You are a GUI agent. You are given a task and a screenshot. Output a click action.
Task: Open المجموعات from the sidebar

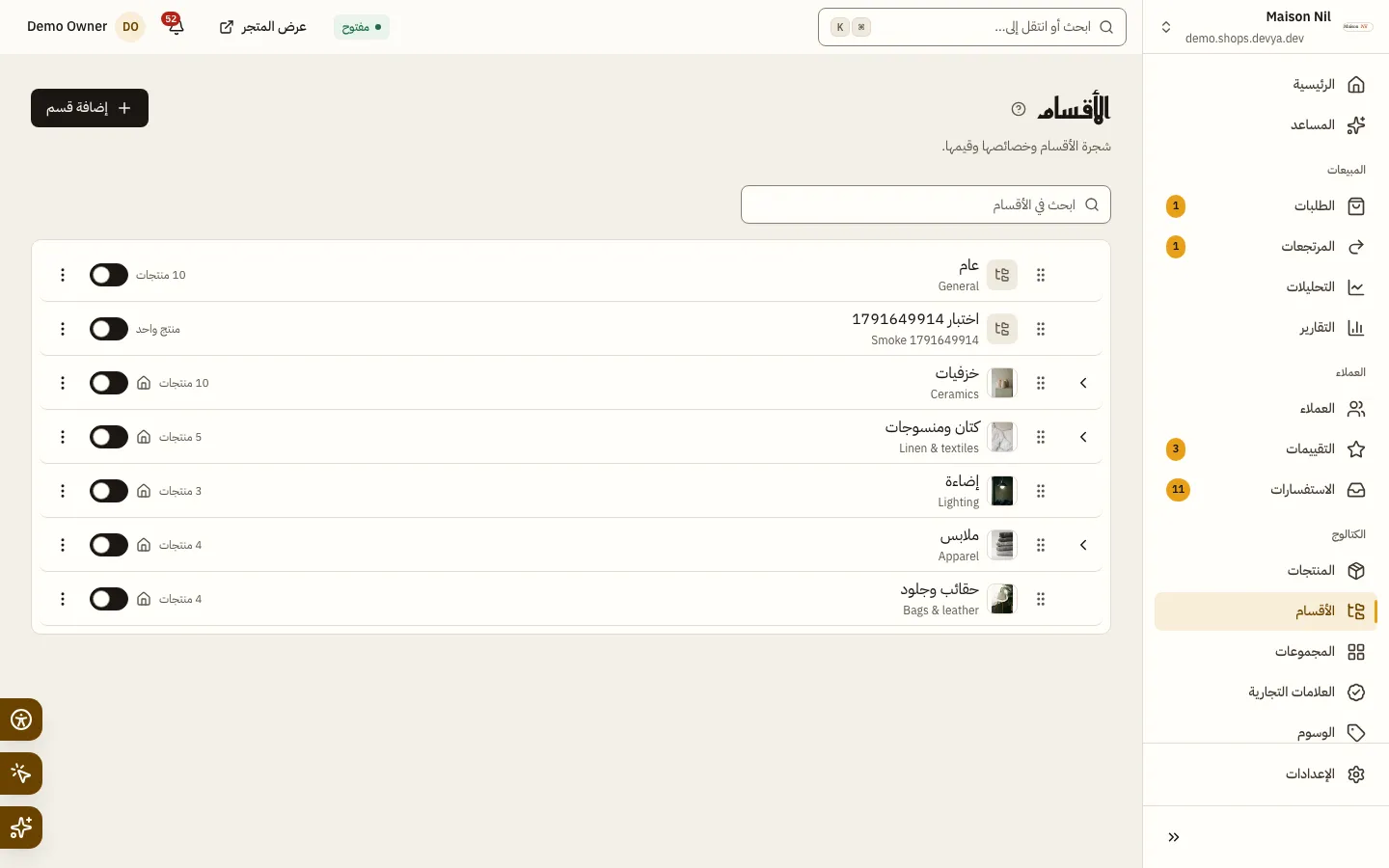[1266, 652]
